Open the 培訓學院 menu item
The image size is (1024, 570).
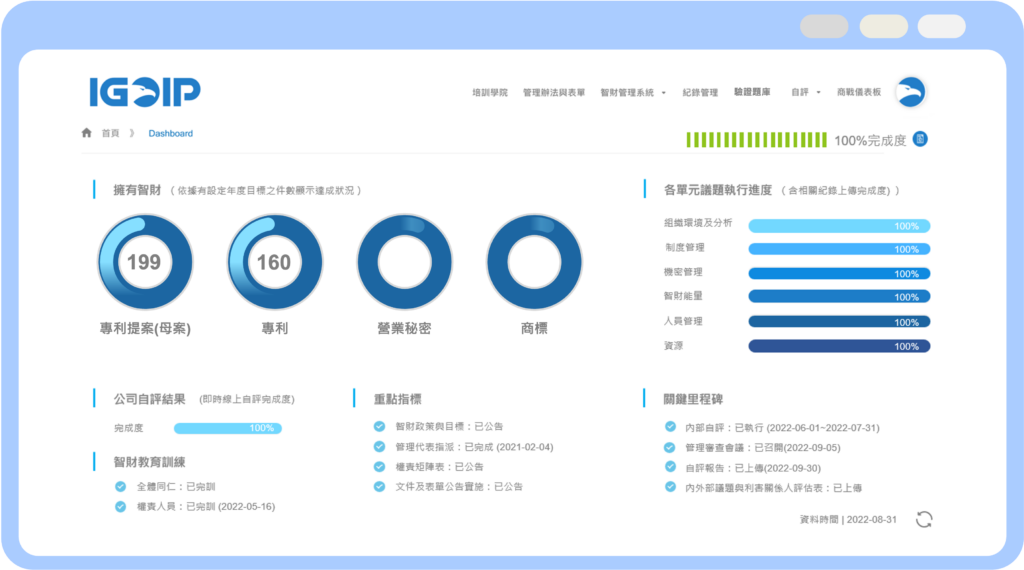tap(489, 92)
